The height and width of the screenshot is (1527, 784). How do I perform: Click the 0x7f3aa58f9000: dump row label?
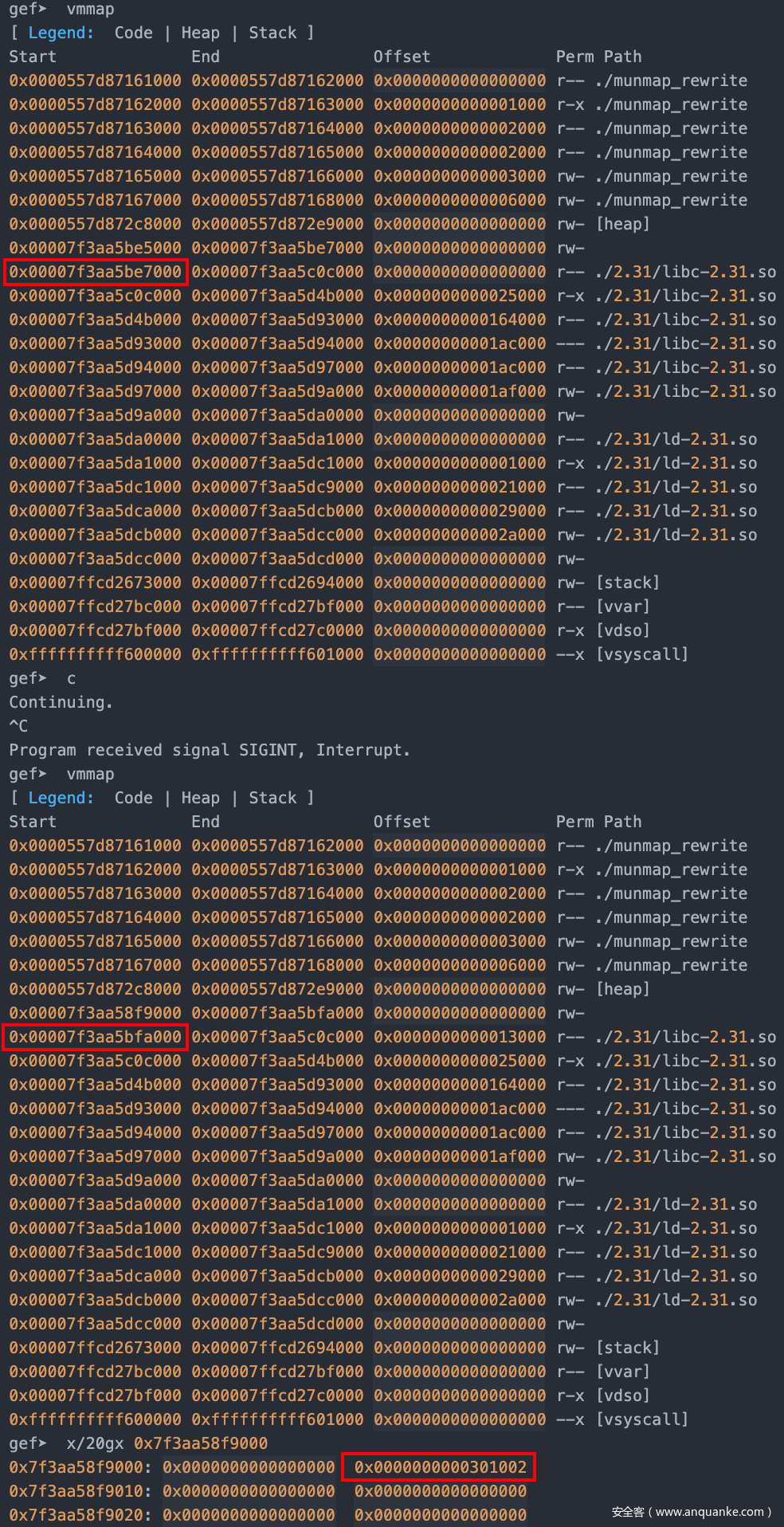(x=81, y=1467)
